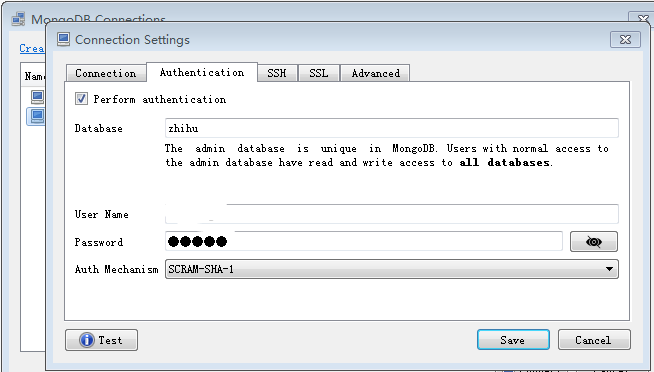The height and width of the screenshot is (372, 654).
Task: Select the Authentication tab
Action: (x=202, y=72)
